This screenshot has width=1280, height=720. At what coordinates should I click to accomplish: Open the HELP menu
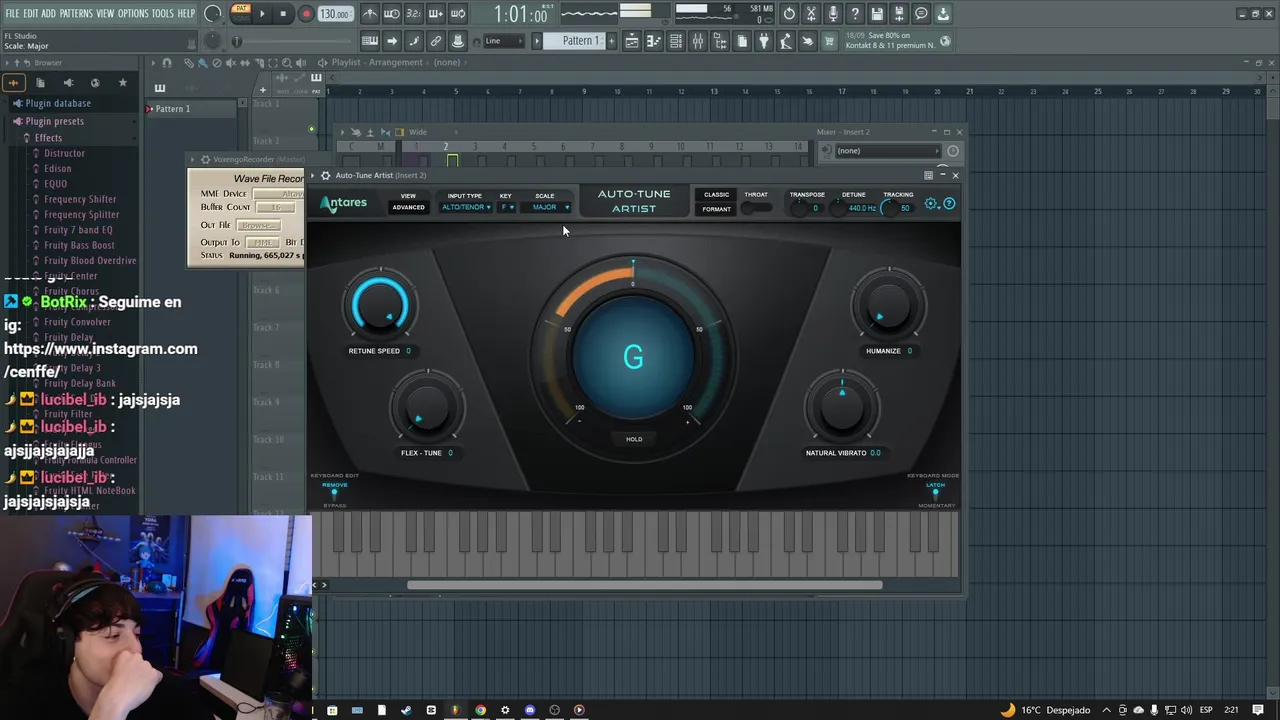point(186,14)
